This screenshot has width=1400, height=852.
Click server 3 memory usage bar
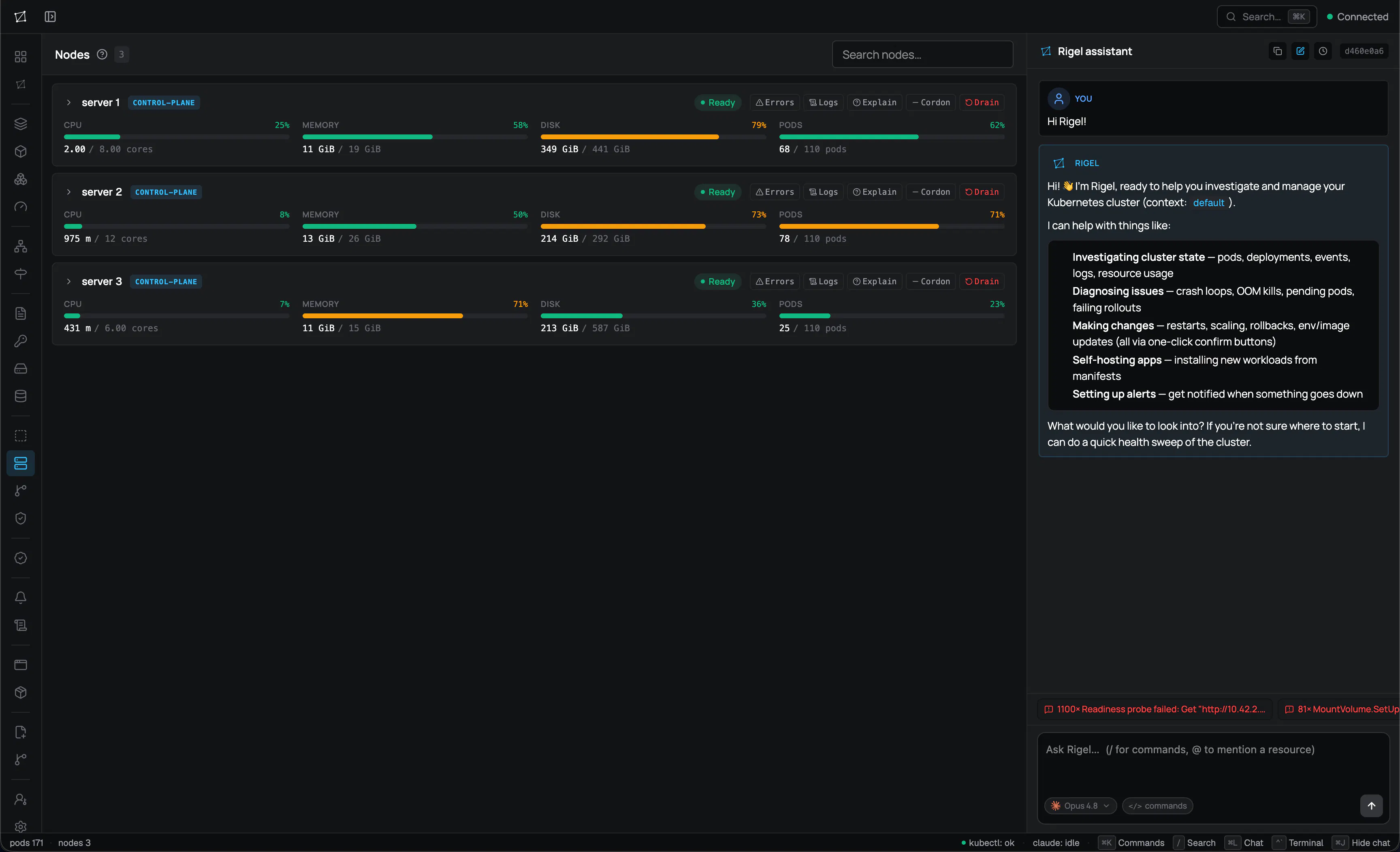tap(415, 316)
